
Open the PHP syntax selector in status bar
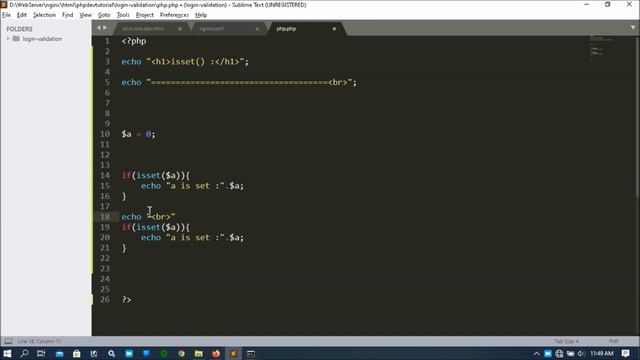pos(613,341)
